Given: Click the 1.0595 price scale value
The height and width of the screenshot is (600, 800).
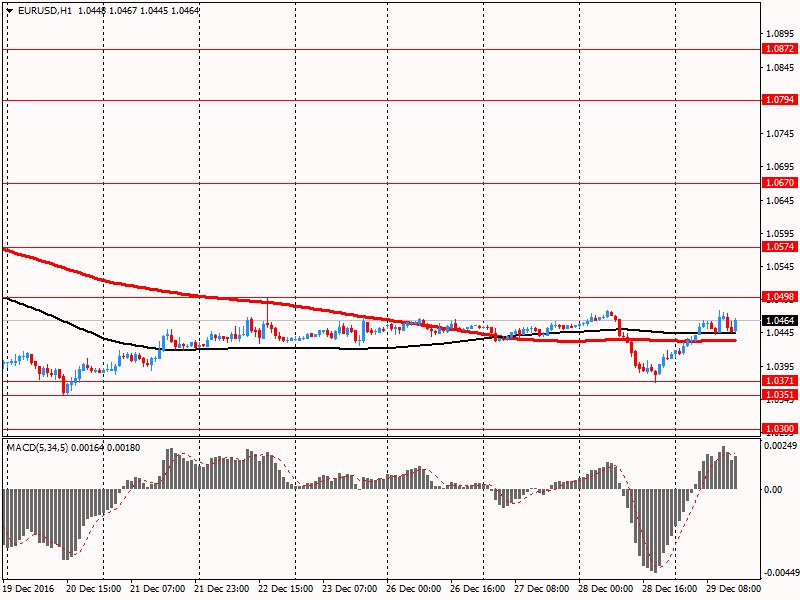Looking at the screenshot, I should click(781, 234).
